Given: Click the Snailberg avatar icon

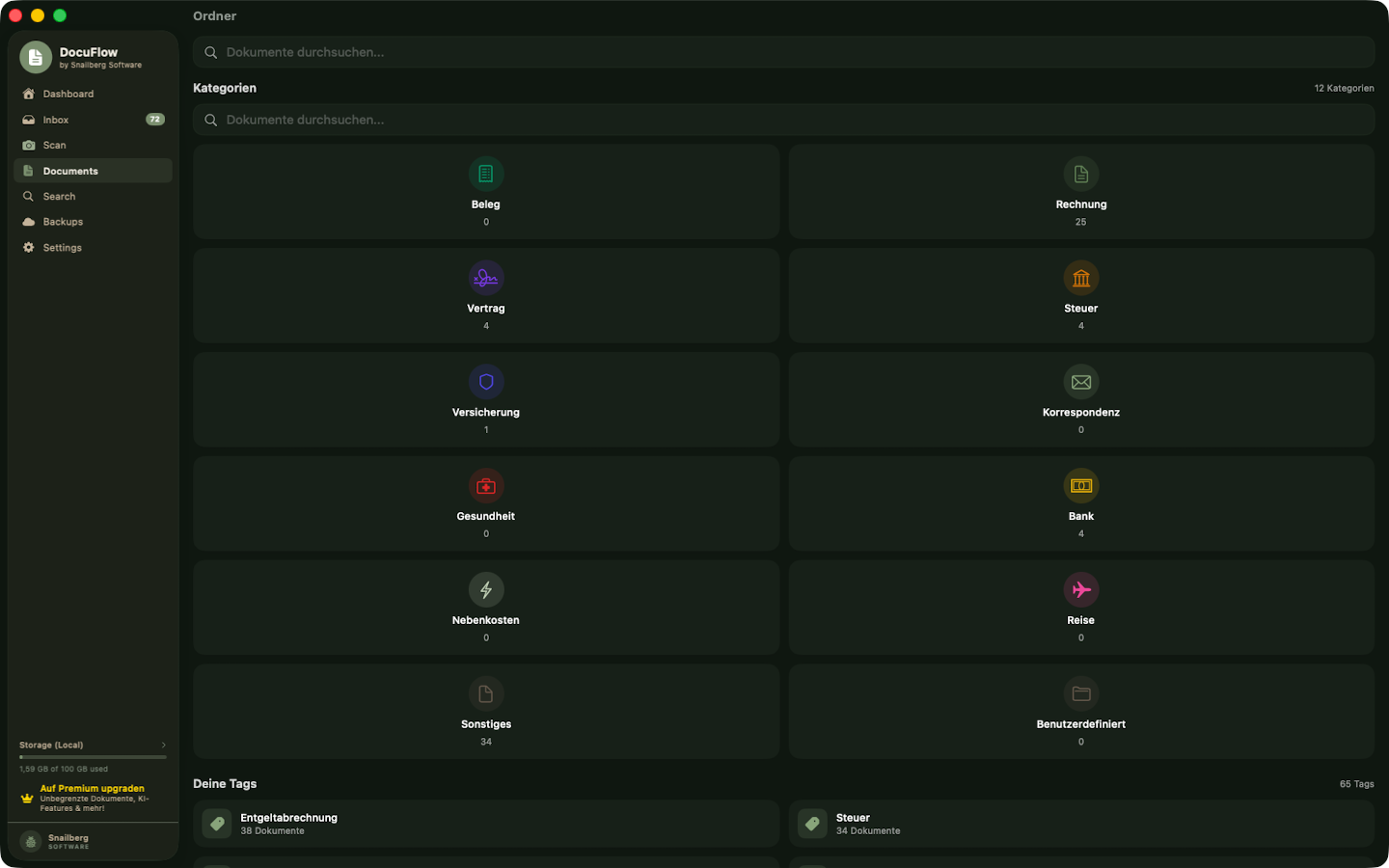Looking at the screenshot, I should pos(31,842).
